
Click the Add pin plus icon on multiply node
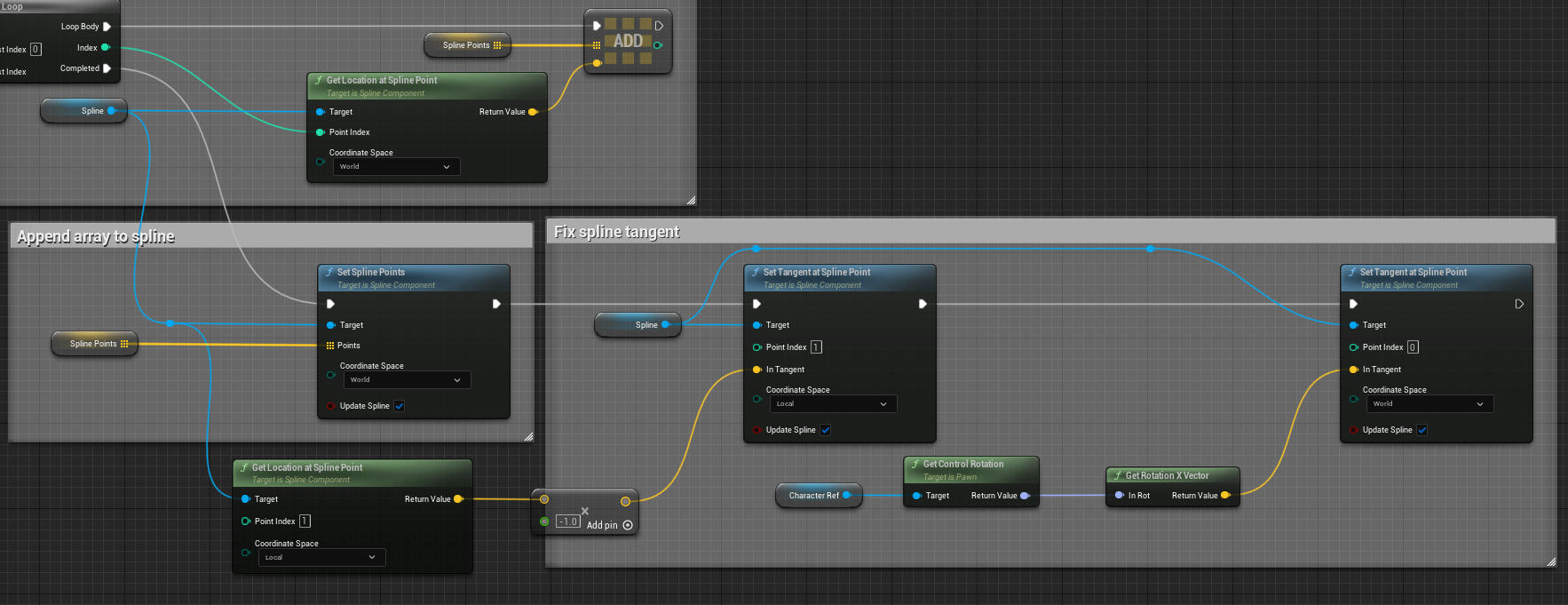tap(628, 525)
